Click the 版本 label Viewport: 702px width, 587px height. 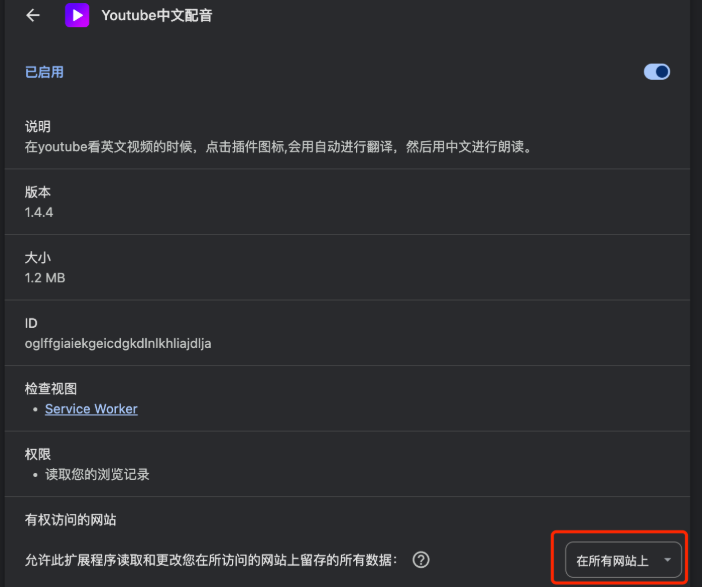(x=38, y=192)
